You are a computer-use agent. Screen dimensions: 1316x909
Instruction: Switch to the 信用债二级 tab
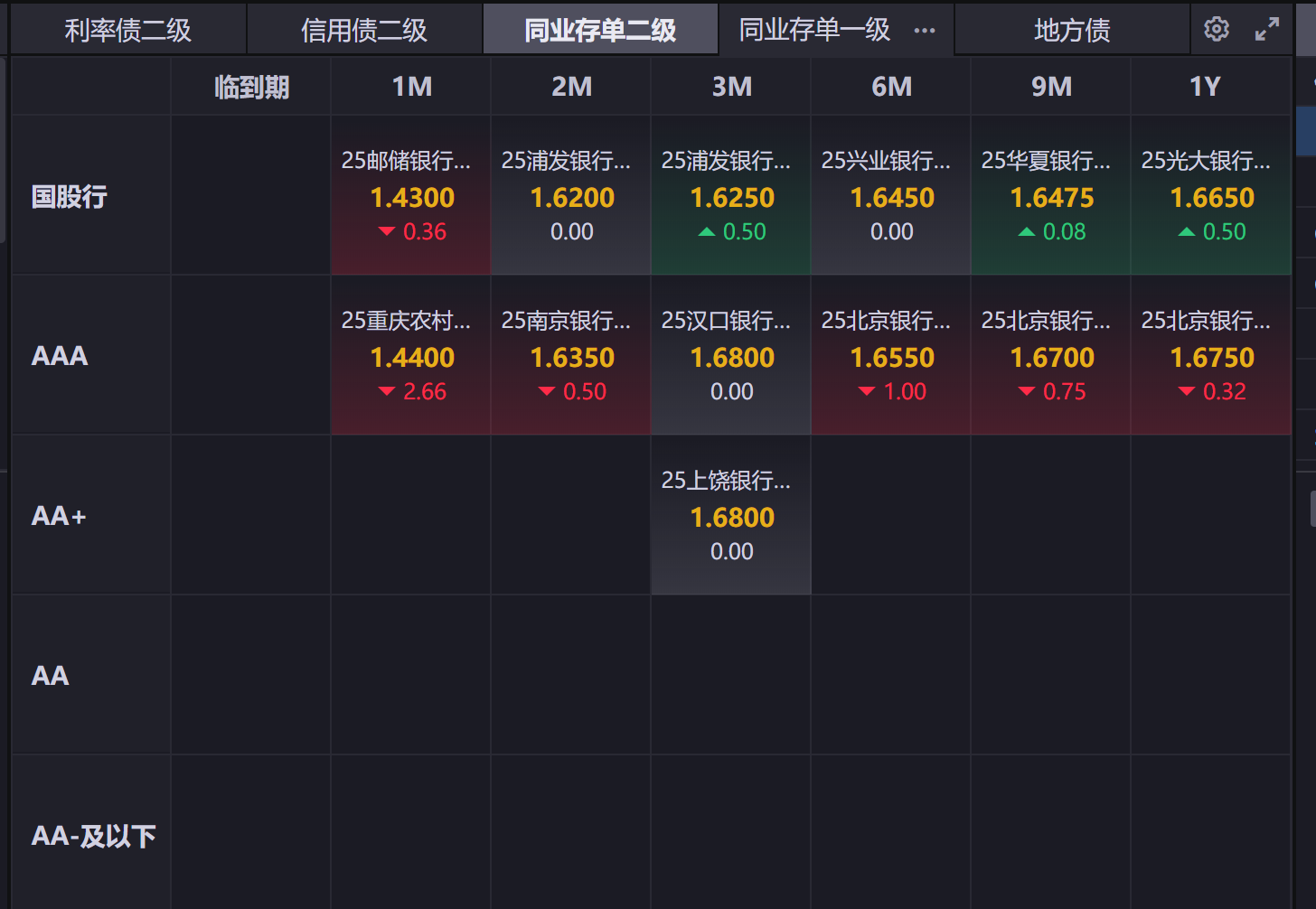364,30
